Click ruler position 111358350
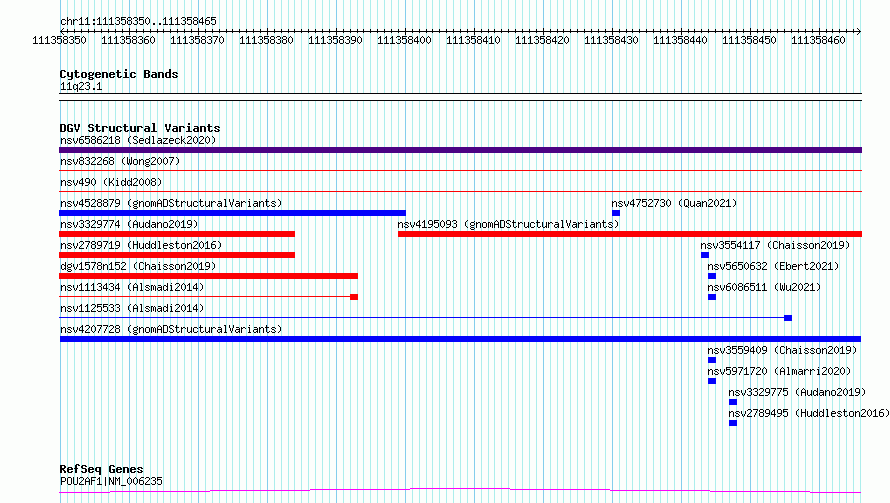890x503 pixels. [59, 40]
